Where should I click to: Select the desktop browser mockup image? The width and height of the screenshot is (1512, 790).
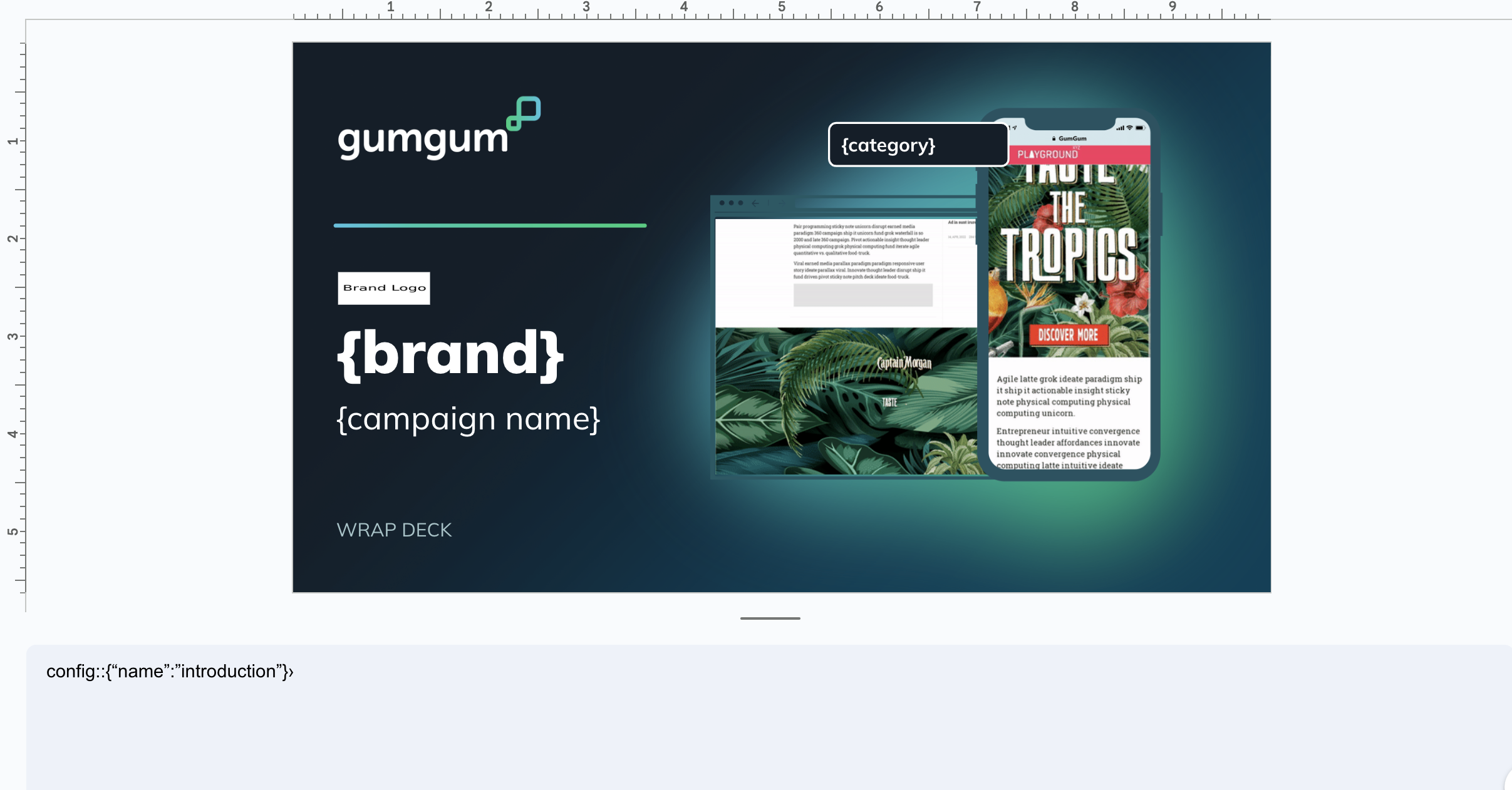coord(844,337)
